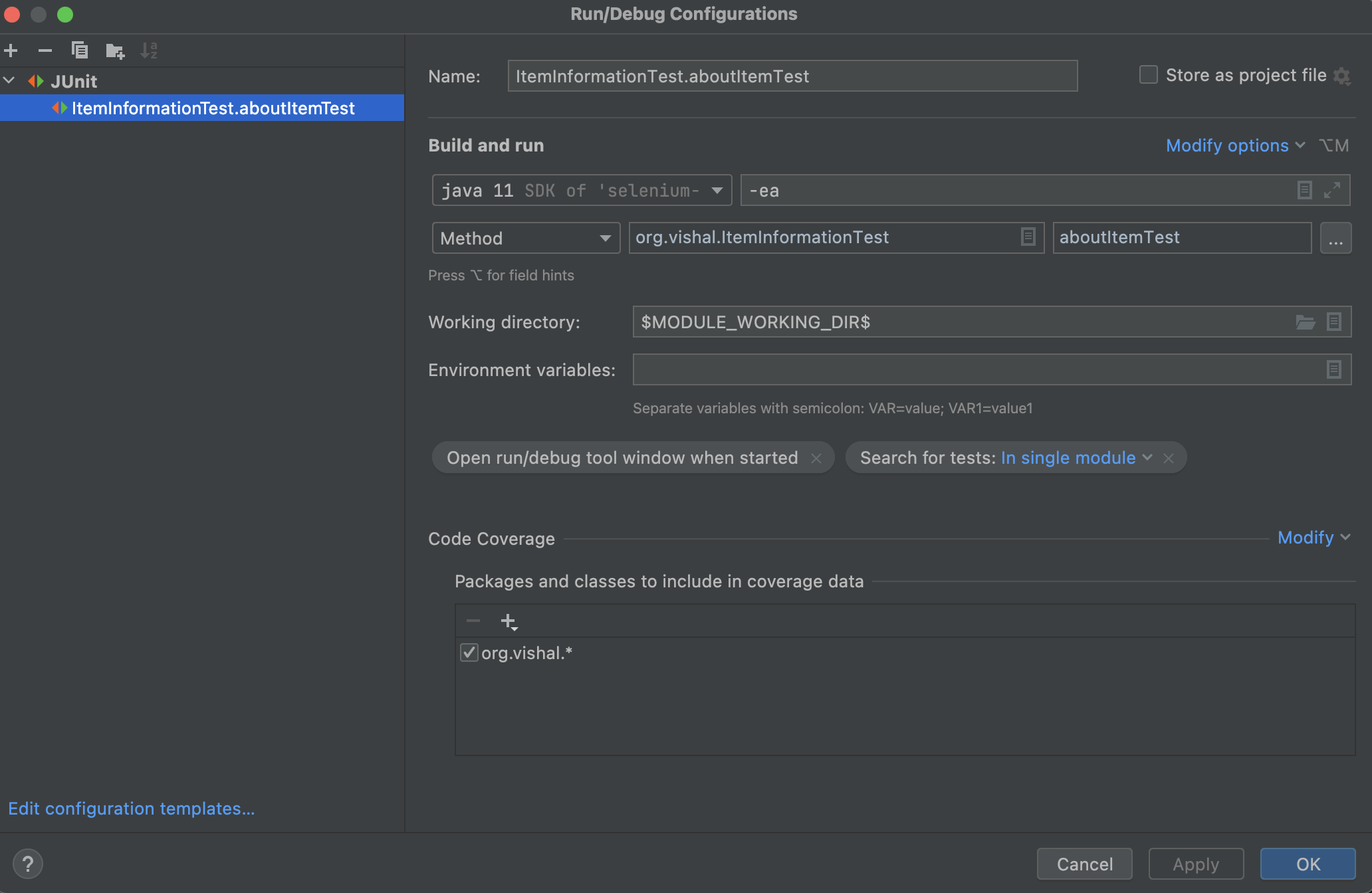Browse working directory folder icon

click(x=1306, y=322)
